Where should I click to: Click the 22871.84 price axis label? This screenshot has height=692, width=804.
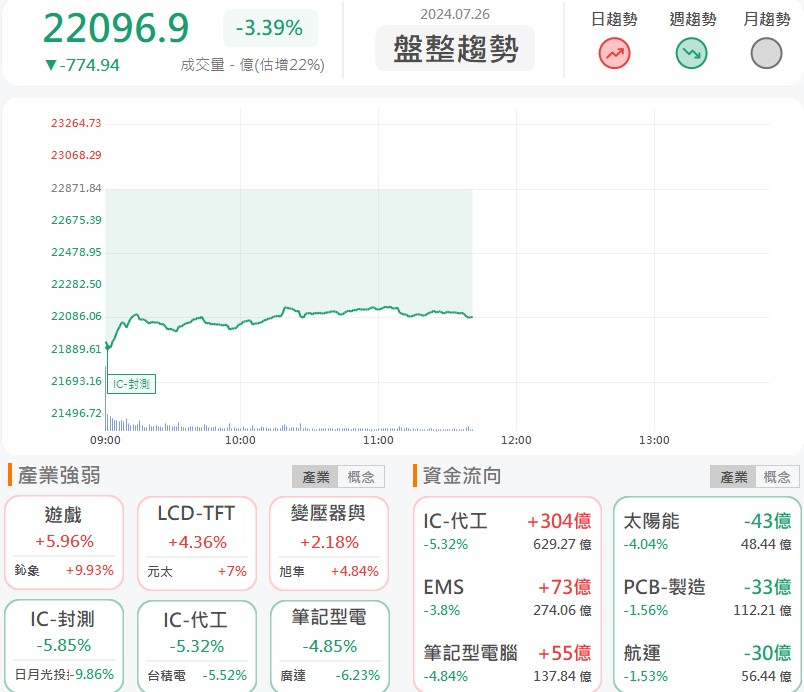[76, 188]
